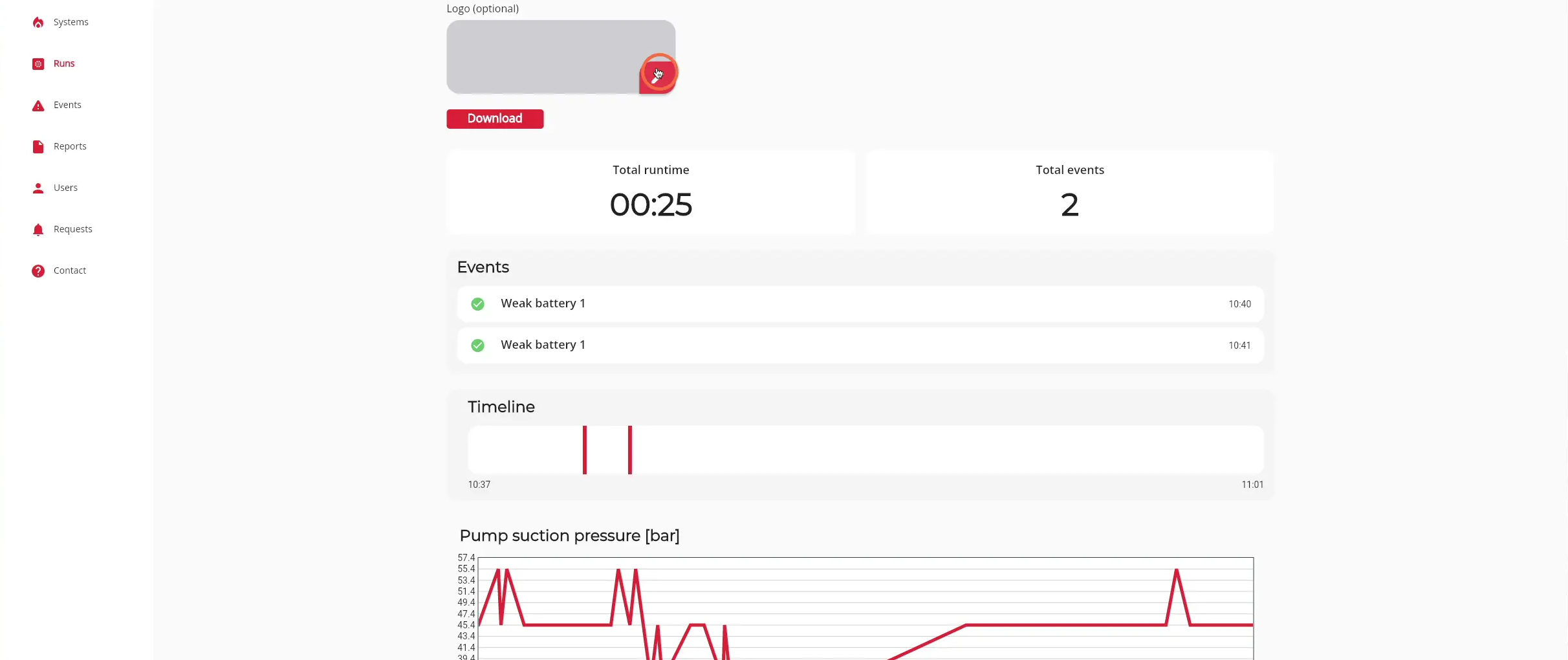Click the Contact question mark icon

(38, 271)
